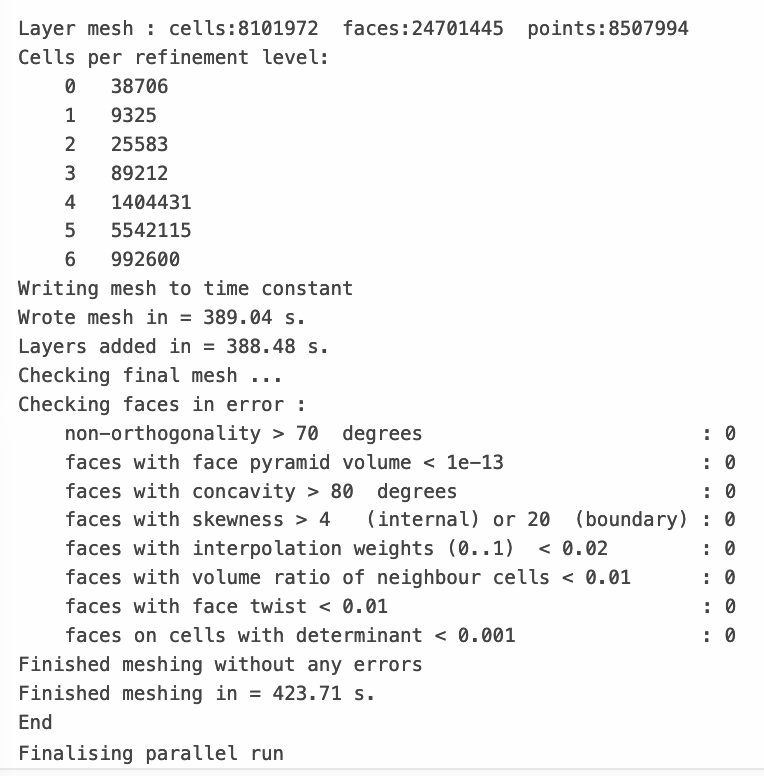
Task: Click the face twist < 0.01 line
Action: [x=400, y=606]
